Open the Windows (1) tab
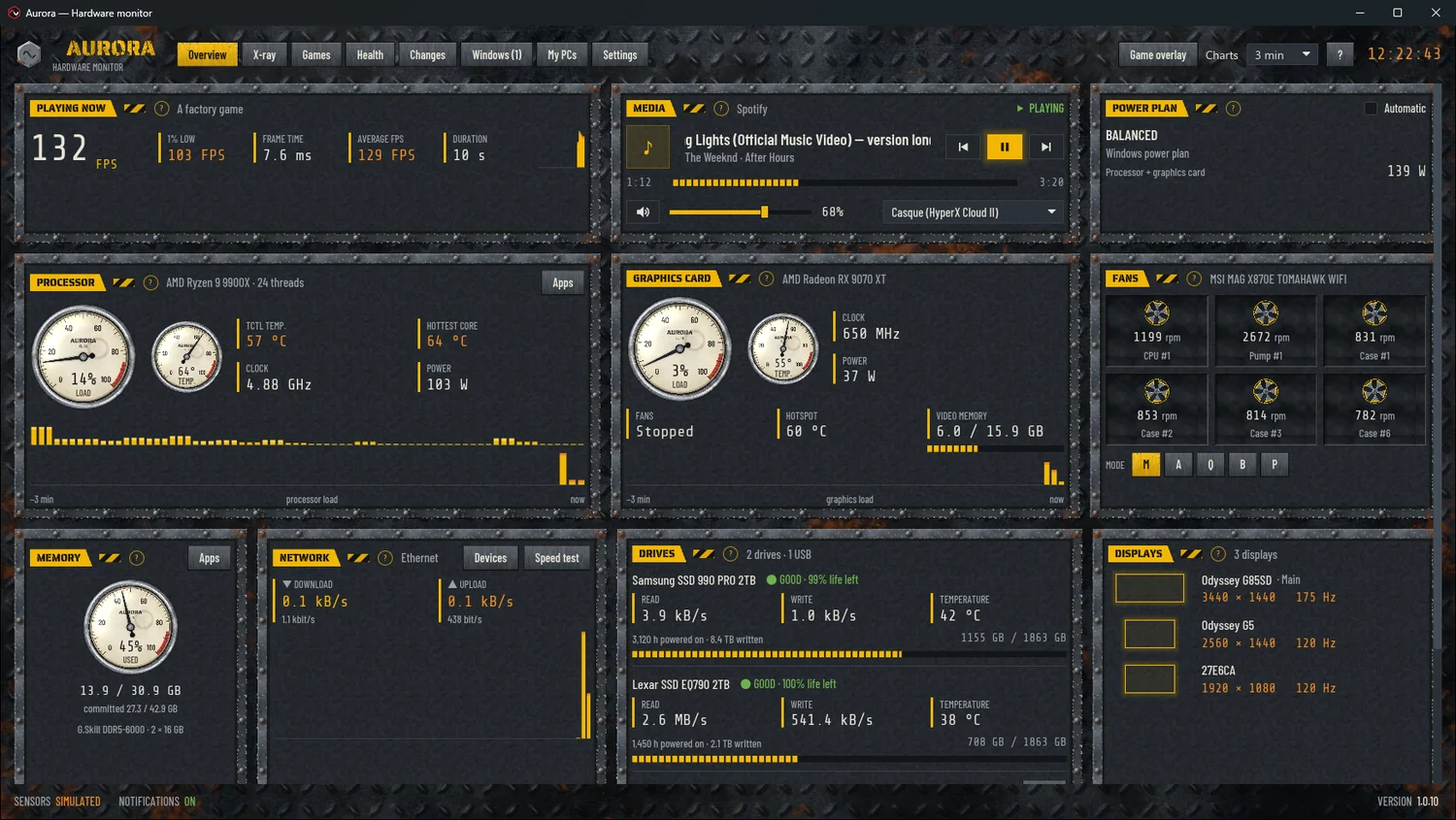1456x820 pixels. click(x=497, y=55)
